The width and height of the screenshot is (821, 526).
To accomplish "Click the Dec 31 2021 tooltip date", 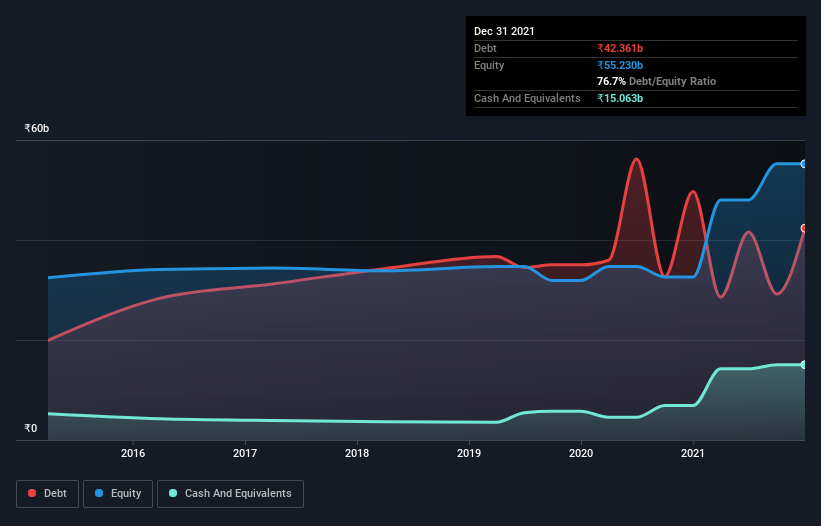I will (x=504, y=31).
